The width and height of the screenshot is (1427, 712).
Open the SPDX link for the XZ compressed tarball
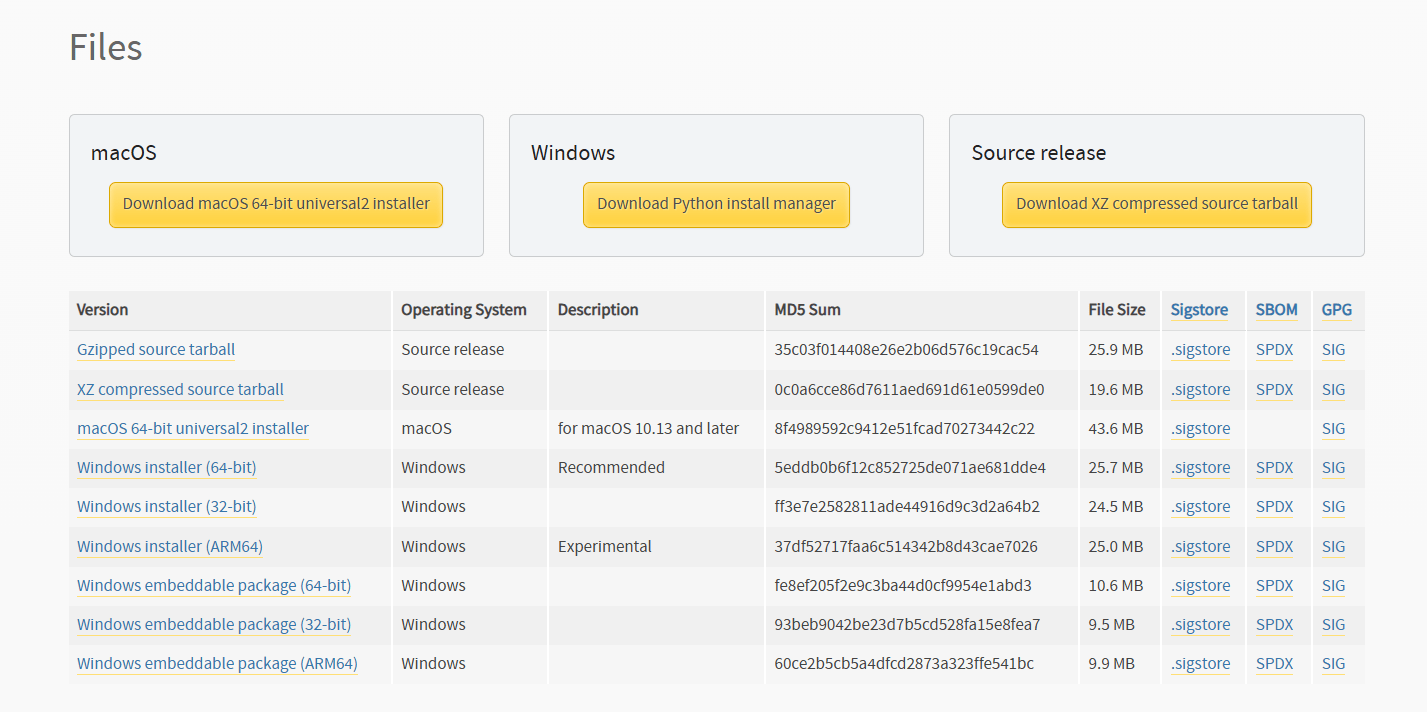point(1275,389)
